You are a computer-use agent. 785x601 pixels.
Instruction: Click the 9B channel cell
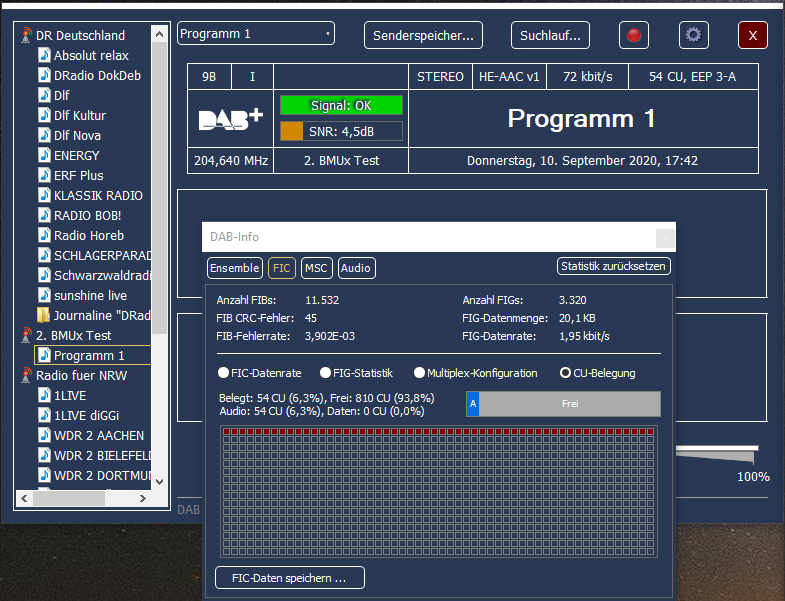pyautogui.click(x=209, y=77)
